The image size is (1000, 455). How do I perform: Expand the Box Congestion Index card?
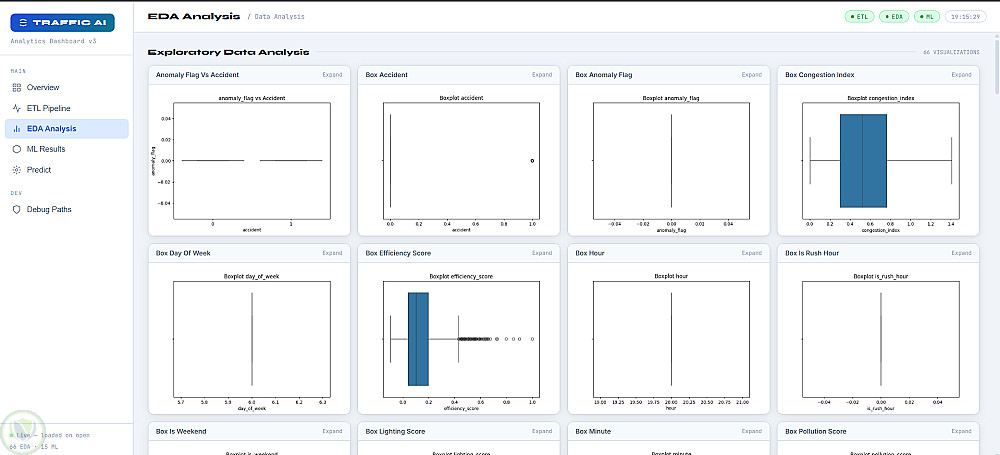click(961, 75)
